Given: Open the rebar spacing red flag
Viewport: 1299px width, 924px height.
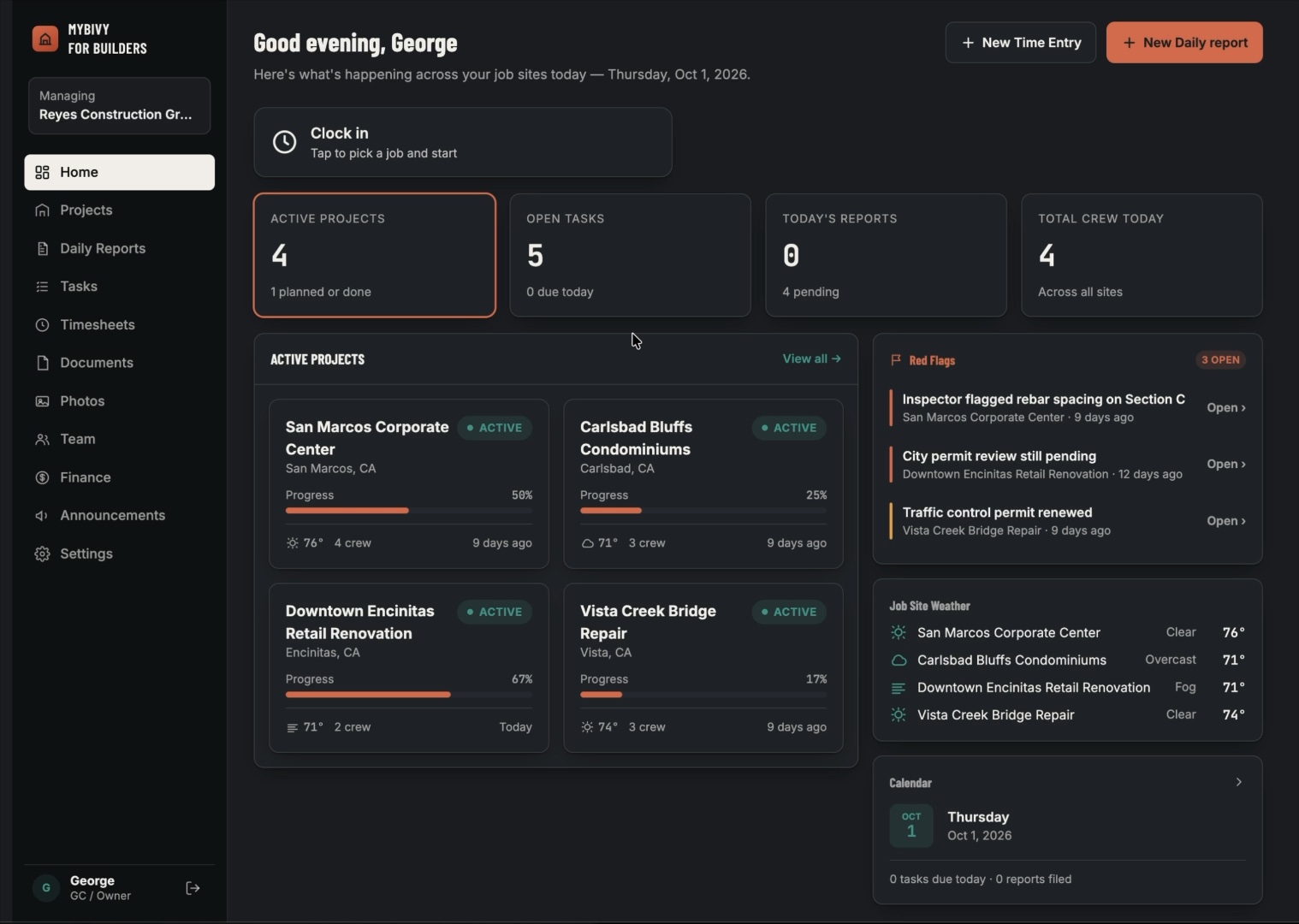Looking at the screenshot, I should [1226, 408].
